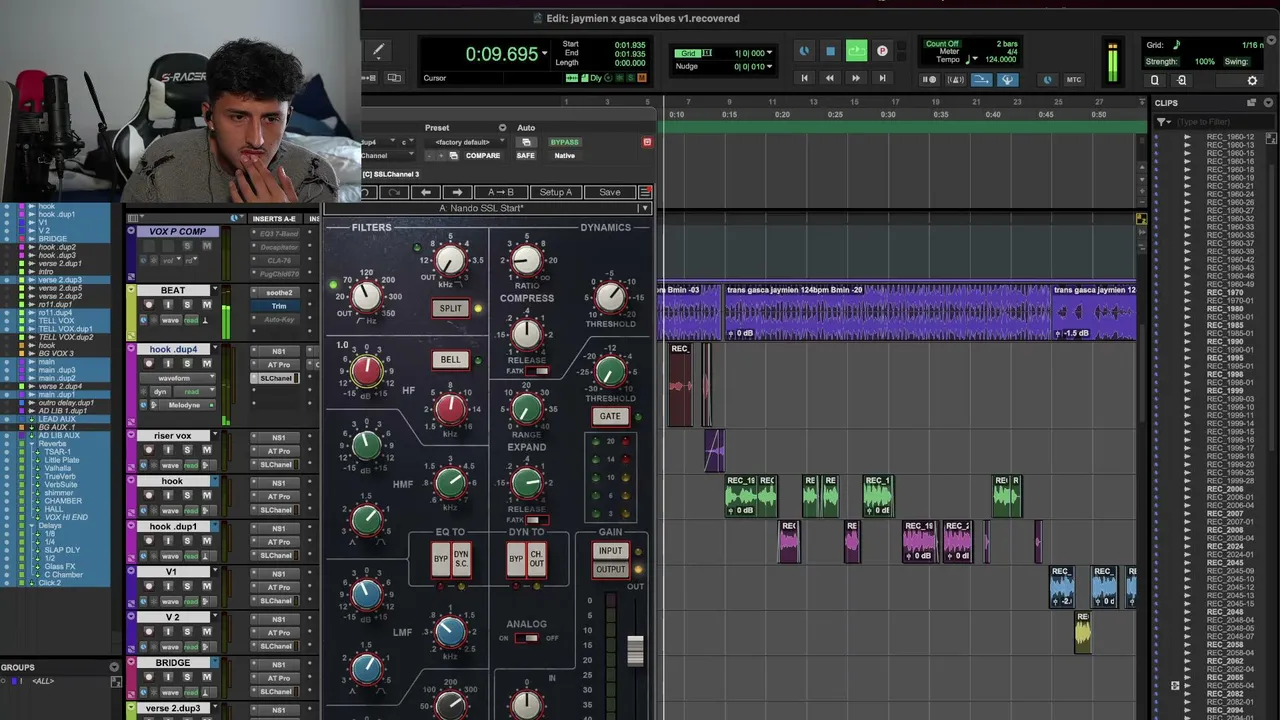Open the clips filter dropdown
Viewport: 1280px width, 720px height.
pyautogui.click(x=1163, y=122)
